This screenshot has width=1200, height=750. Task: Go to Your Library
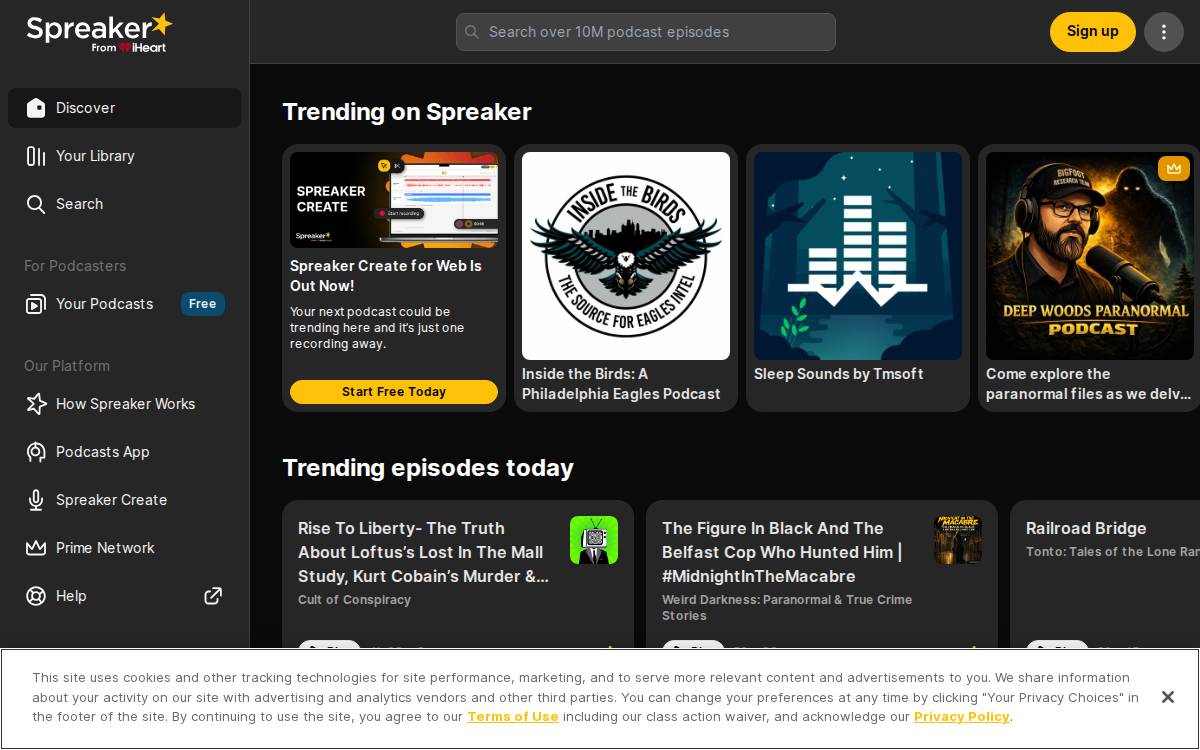pos(124,156)
